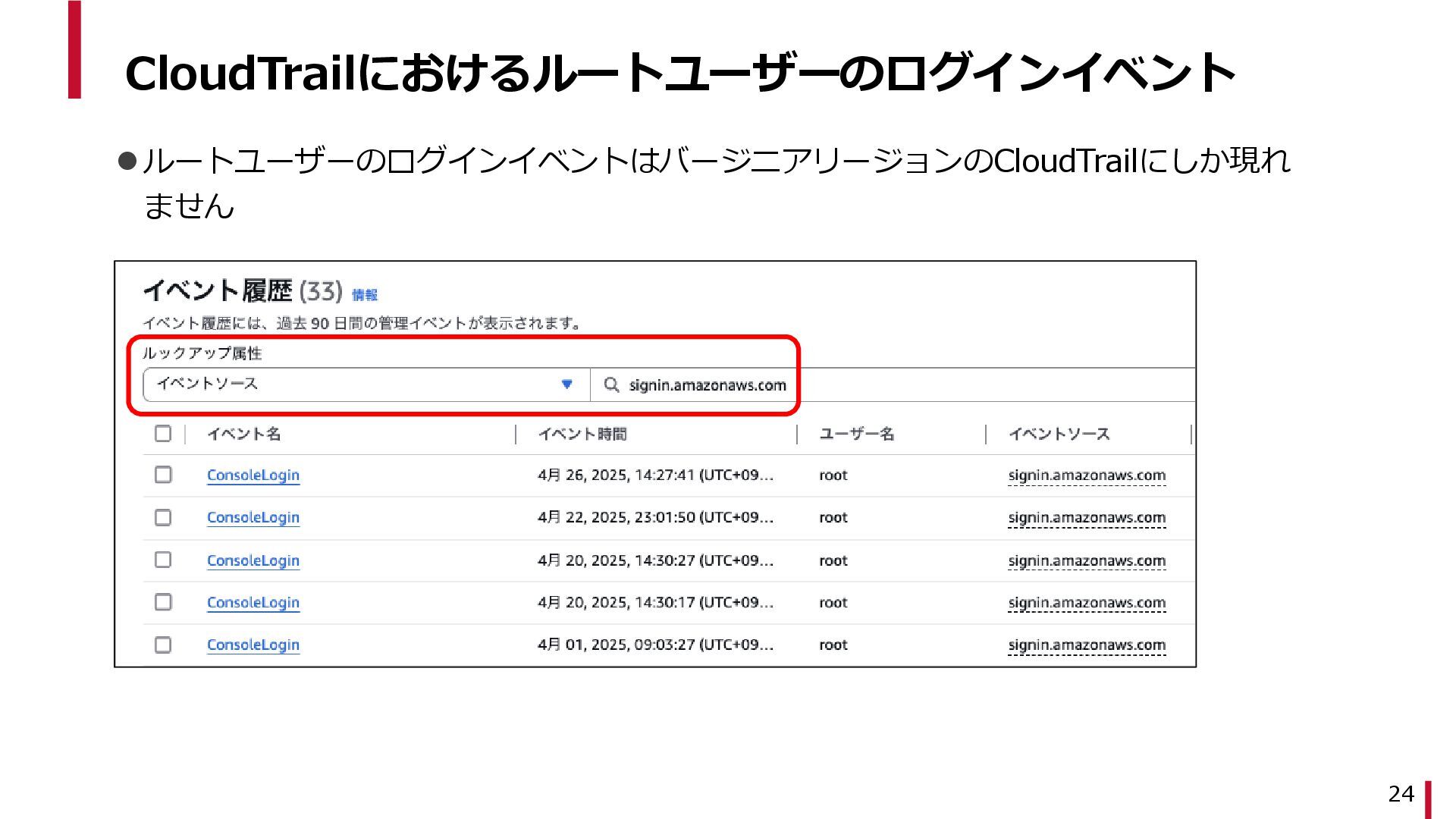Toggle the select-all header checkbox
Viewport: 1456px width, 819px height.
tap(163, 434)
